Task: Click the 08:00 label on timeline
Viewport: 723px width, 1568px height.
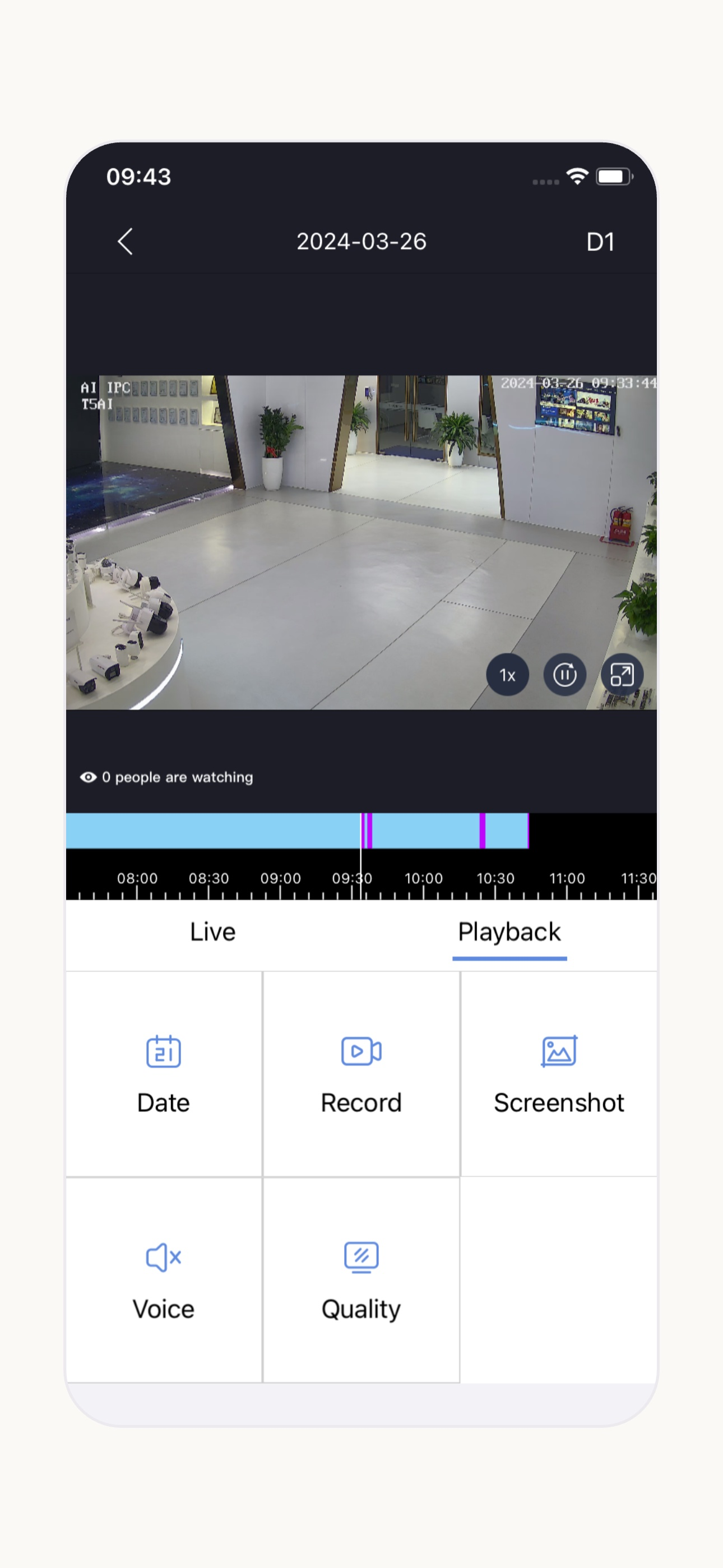Action: (x=137, y=878)
